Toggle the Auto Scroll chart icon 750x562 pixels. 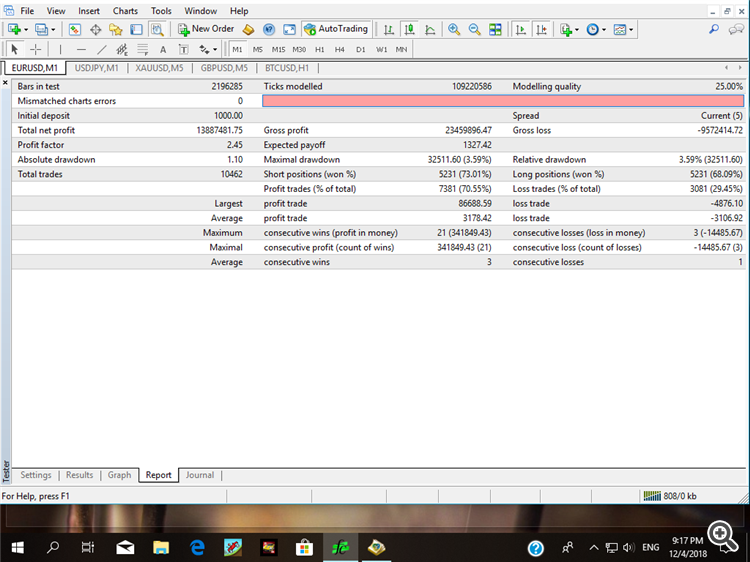(521, 30)
